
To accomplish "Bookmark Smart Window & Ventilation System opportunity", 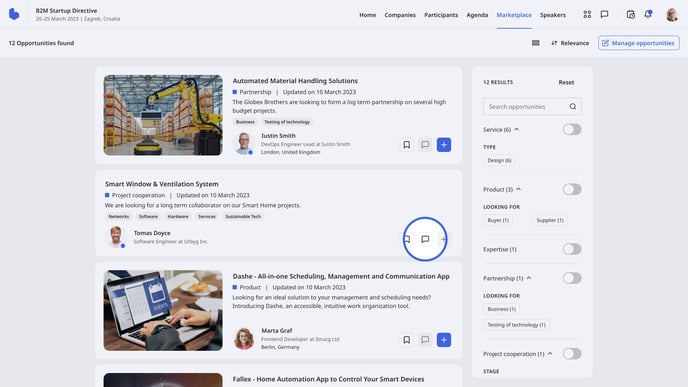I will pyautogui.click(x=407, y=239).
